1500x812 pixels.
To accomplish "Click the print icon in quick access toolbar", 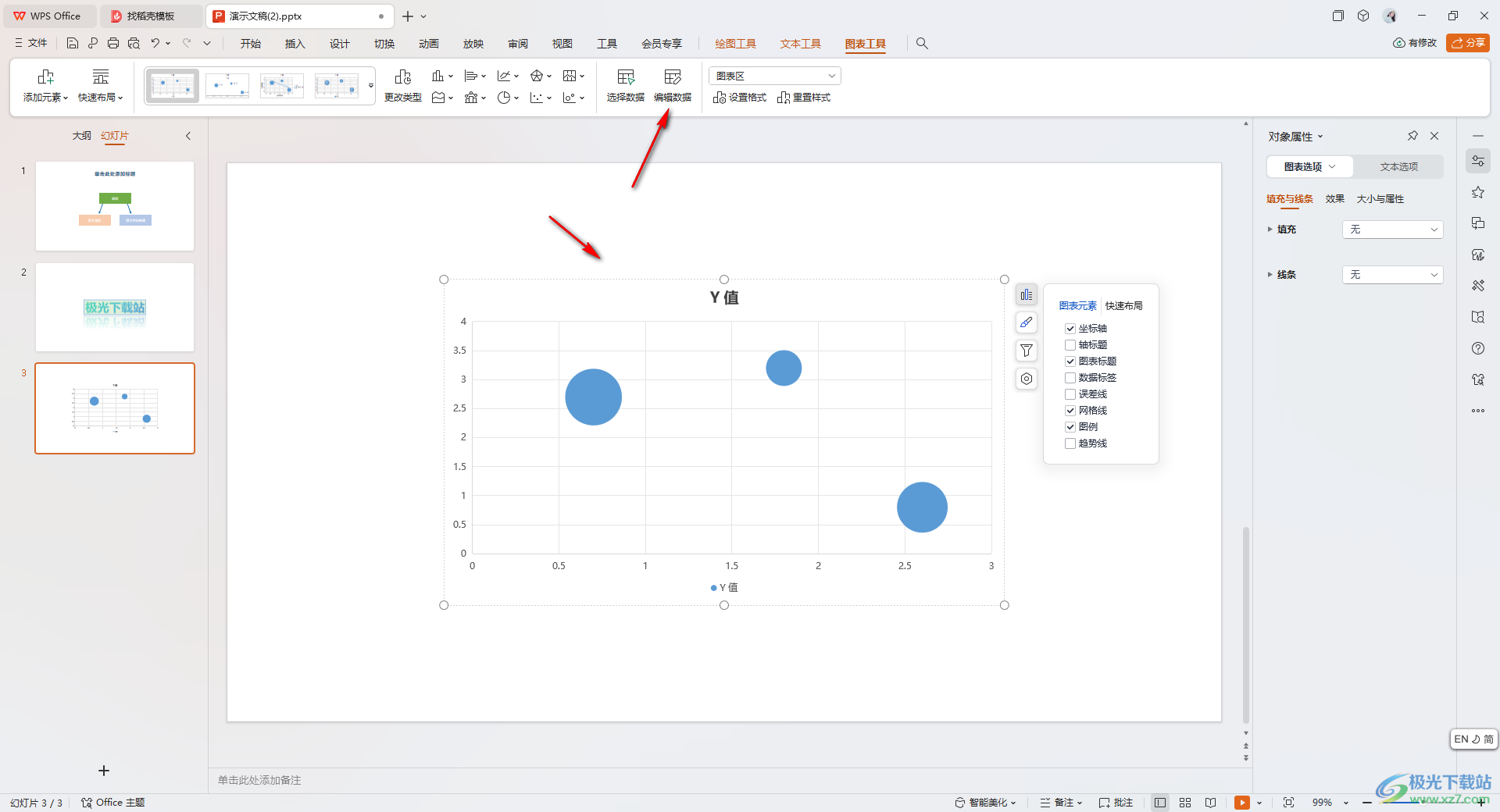I will click(113, 44).
